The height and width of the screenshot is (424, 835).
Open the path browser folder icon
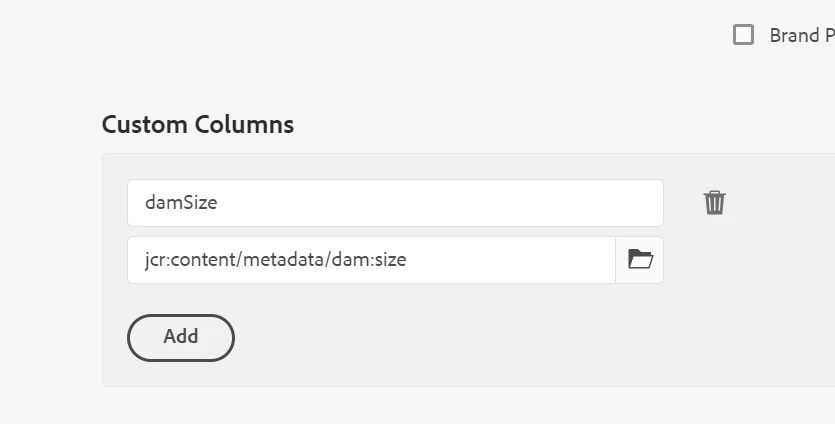(640, 260)
